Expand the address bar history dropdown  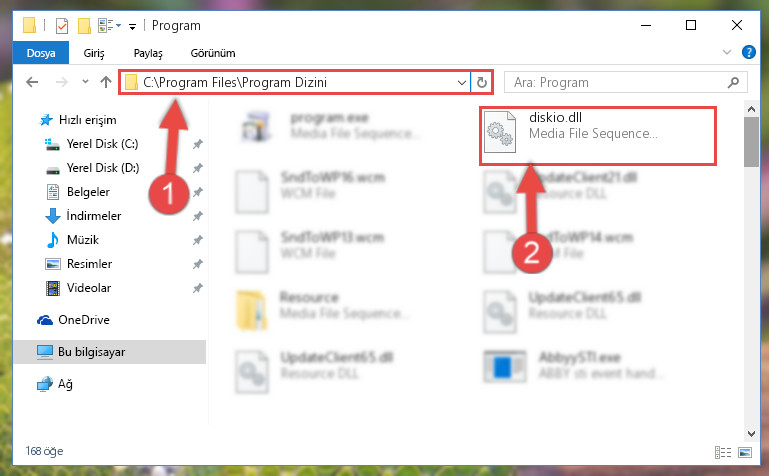pyautogui.click(x=461, y=82)
